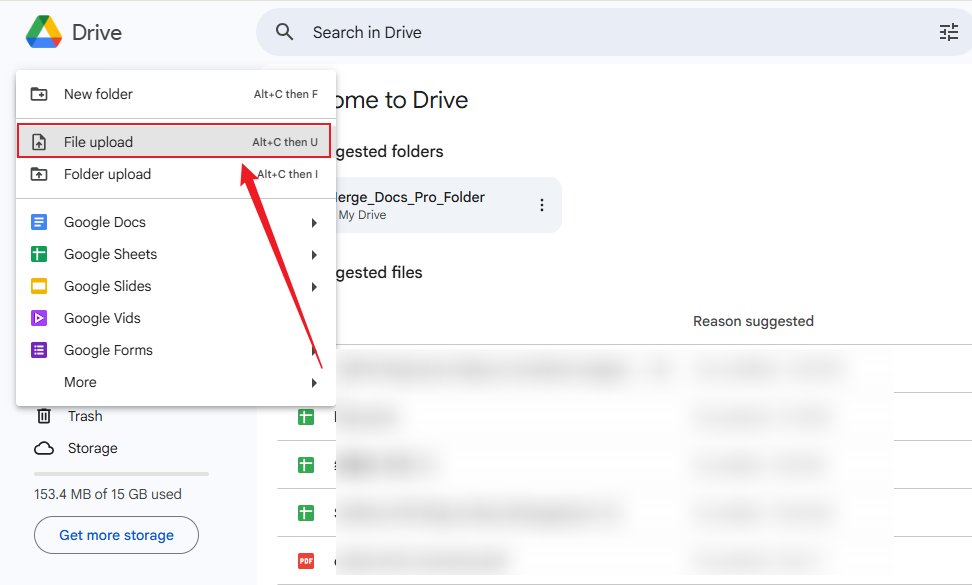
Task: Click the Storage cloud icon
Action: point(44,448)
